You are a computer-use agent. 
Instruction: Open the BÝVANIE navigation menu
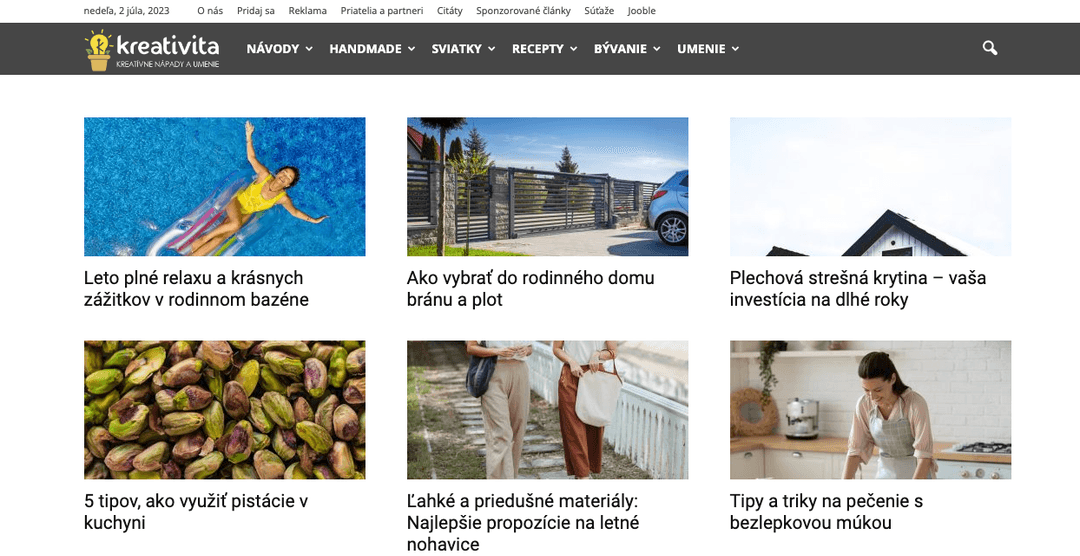[x=627, y=49]
